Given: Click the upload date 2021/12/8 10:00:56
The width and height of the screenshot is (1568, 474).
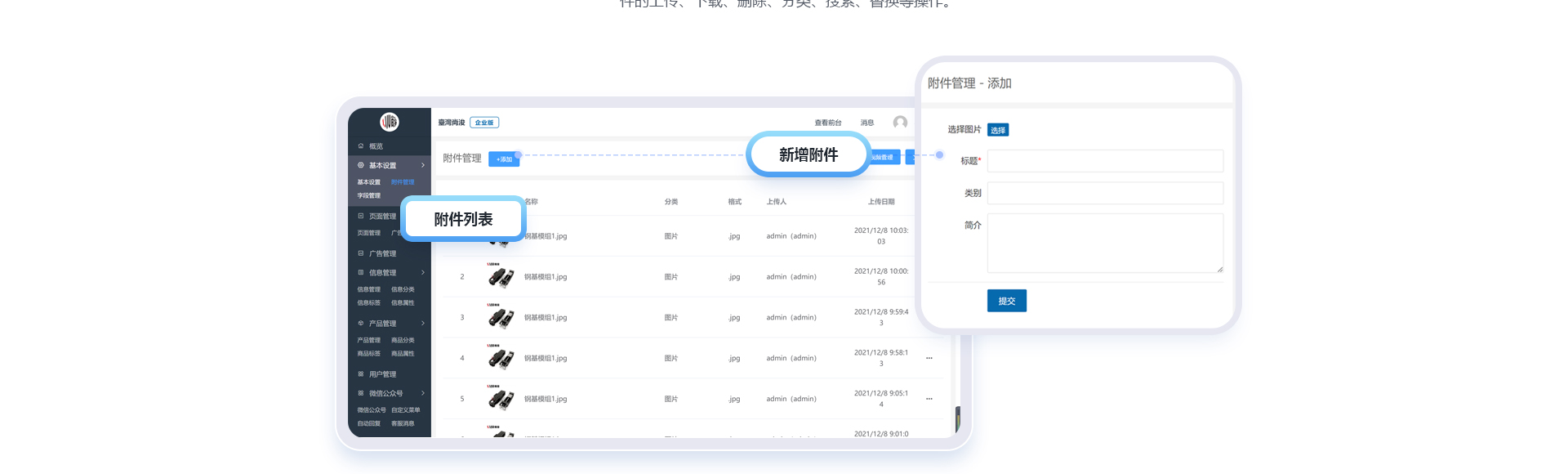Looking at the screenshot, I should click(x=881, y=277).
